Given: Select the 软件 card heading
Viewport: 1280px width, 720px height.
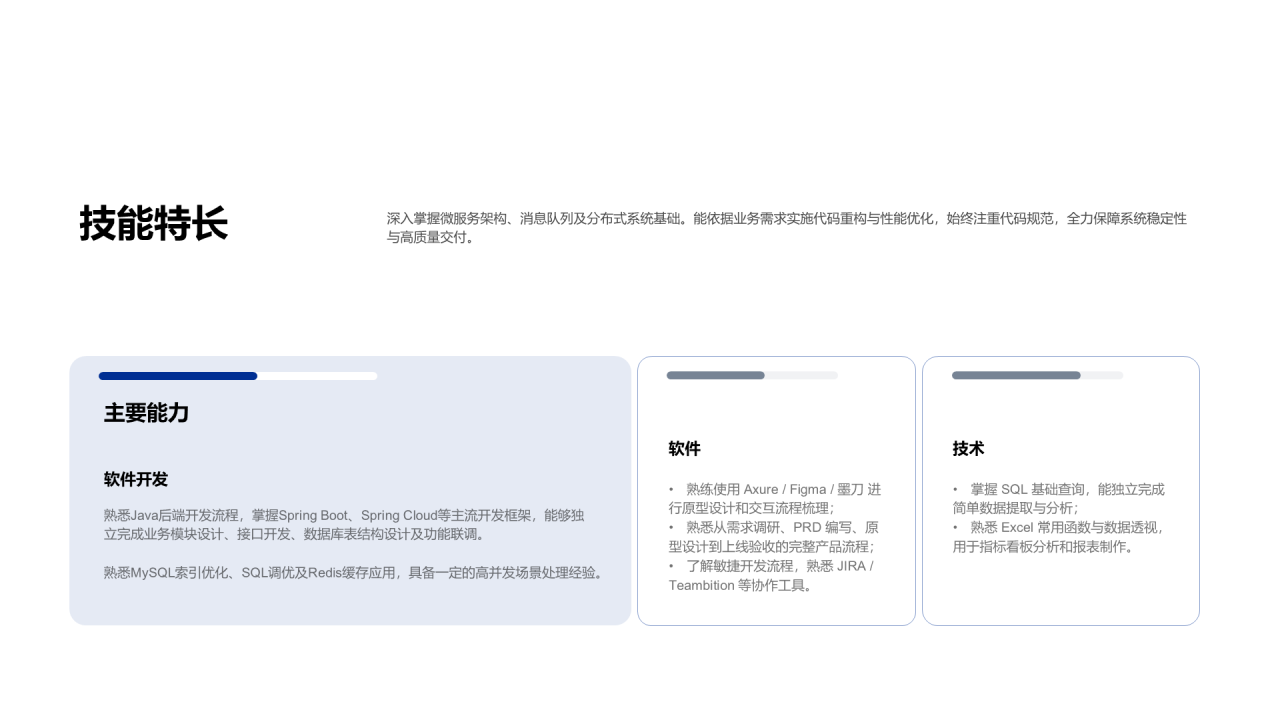Looking at the screenshot, I should (x=685, y=449).
